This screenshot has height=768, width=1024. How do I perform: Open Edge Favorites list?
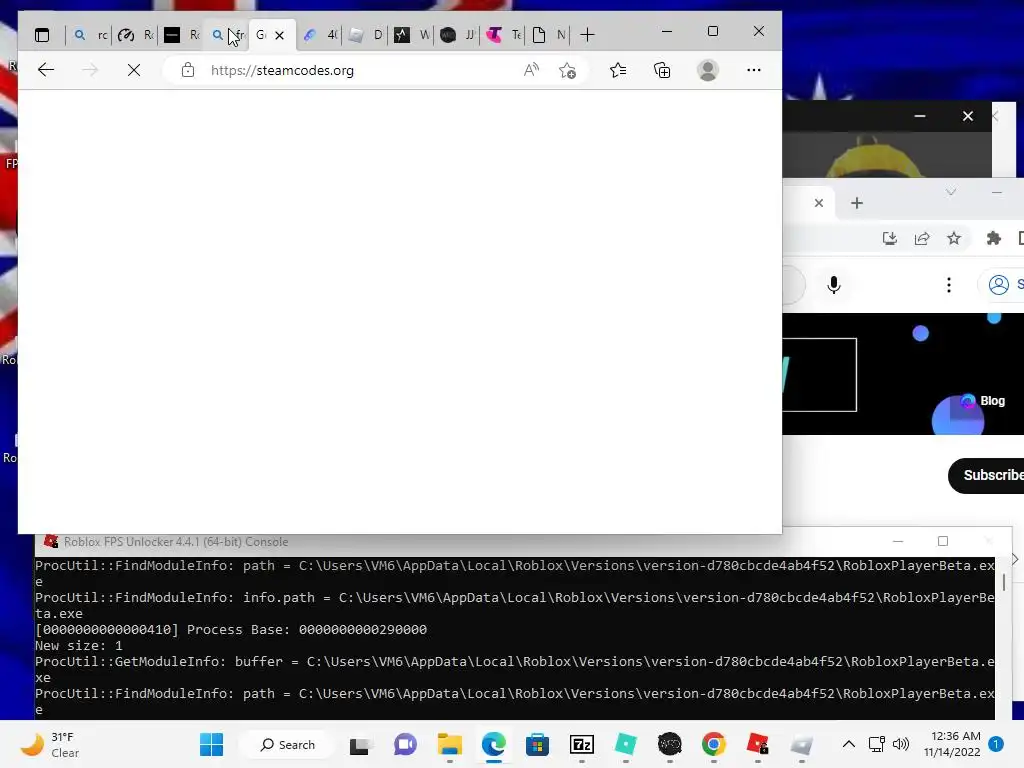point(618,70)
